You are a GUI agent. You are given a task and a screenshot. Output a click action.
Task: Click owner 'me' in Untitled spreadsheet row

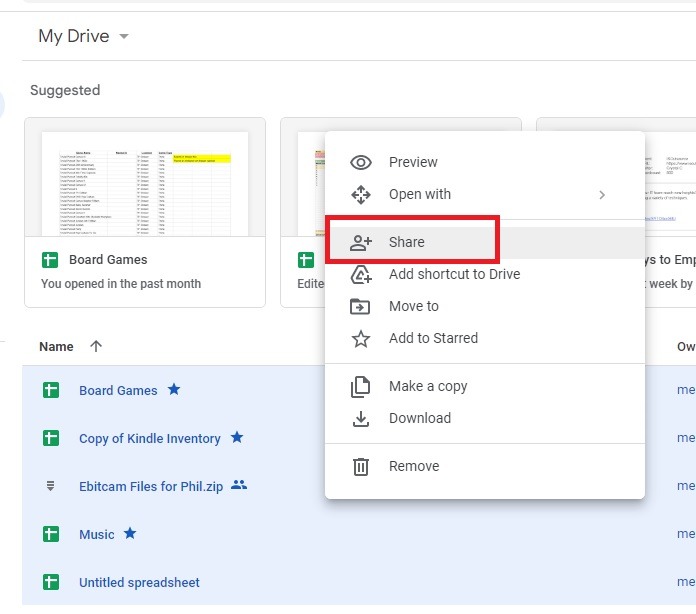click(x=685, y=582)
